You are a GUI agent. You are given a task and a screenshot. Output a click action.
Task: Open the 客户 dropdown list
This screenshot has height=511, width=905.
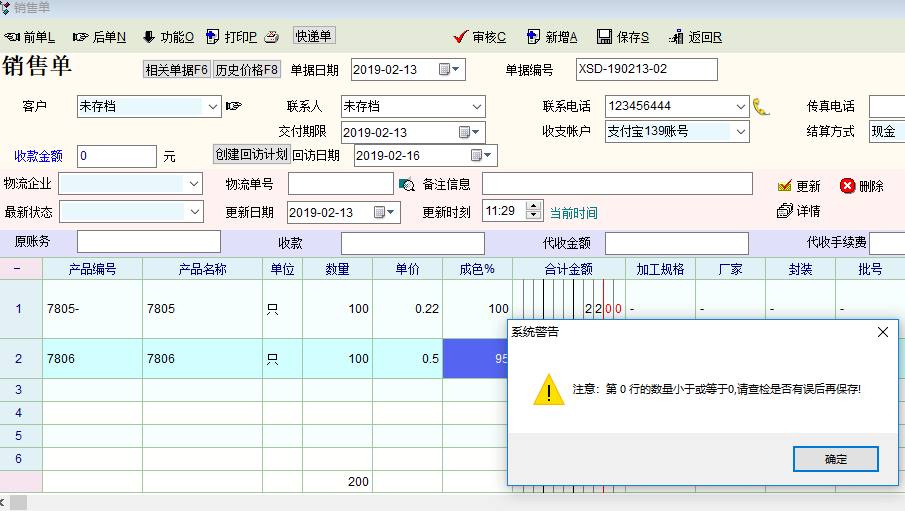tap(212, 106)
